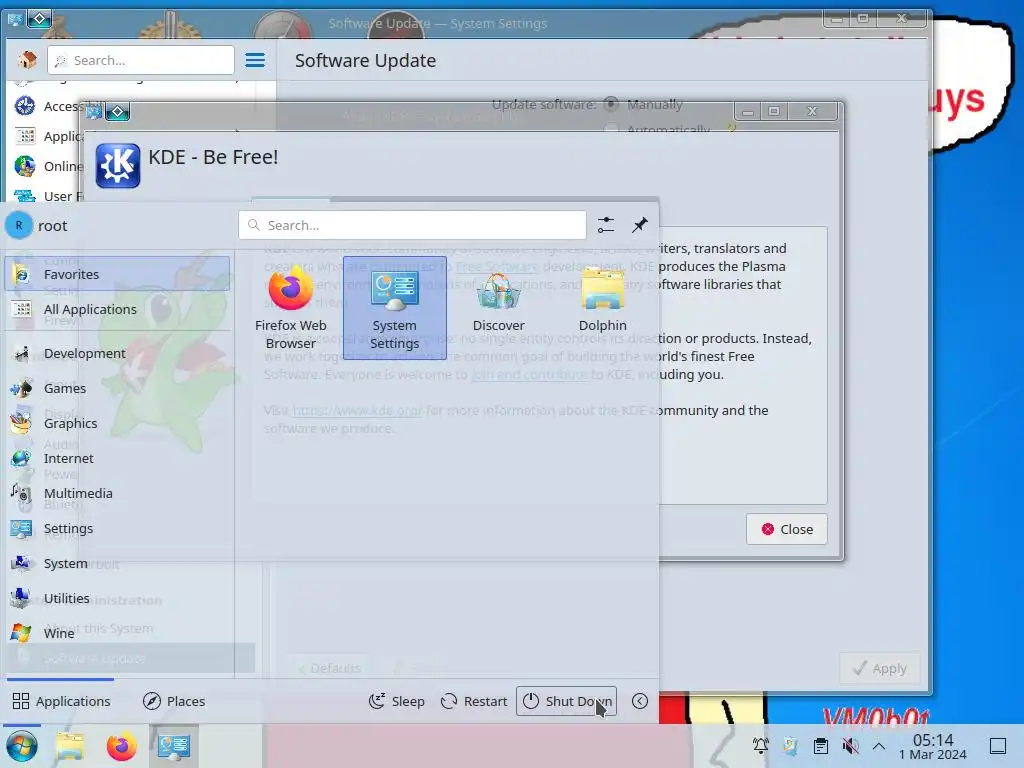
Task: Pin the application launcher open
Action: [639, 225]
